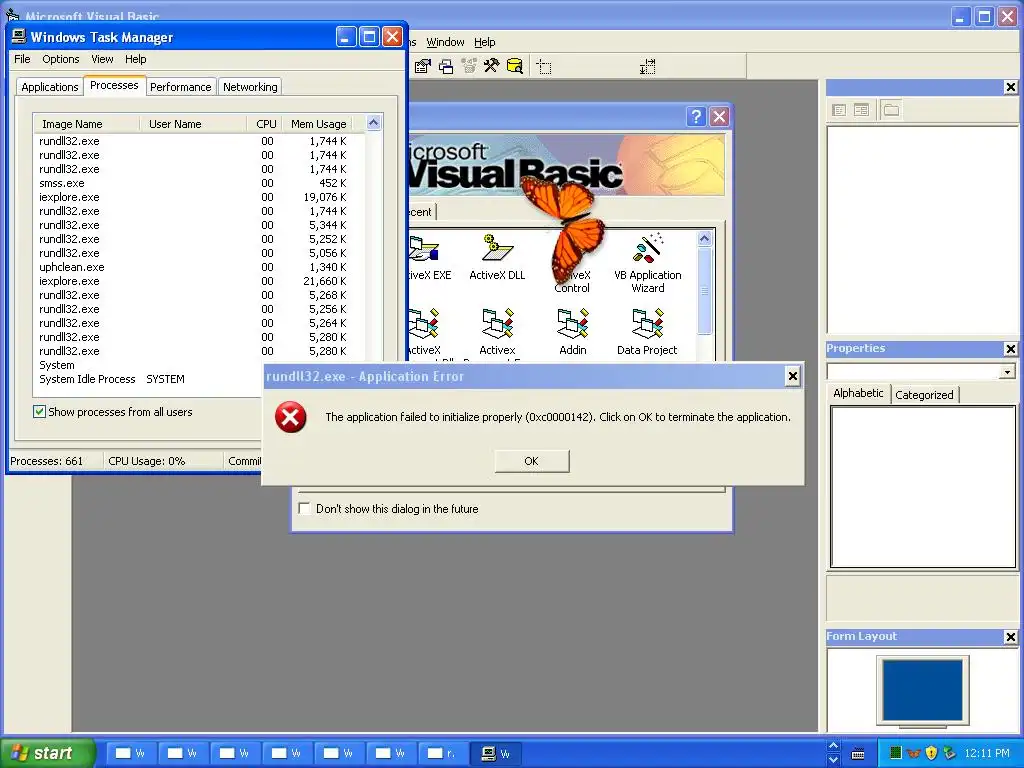Click the butterfly tray icon

point(914,753)
